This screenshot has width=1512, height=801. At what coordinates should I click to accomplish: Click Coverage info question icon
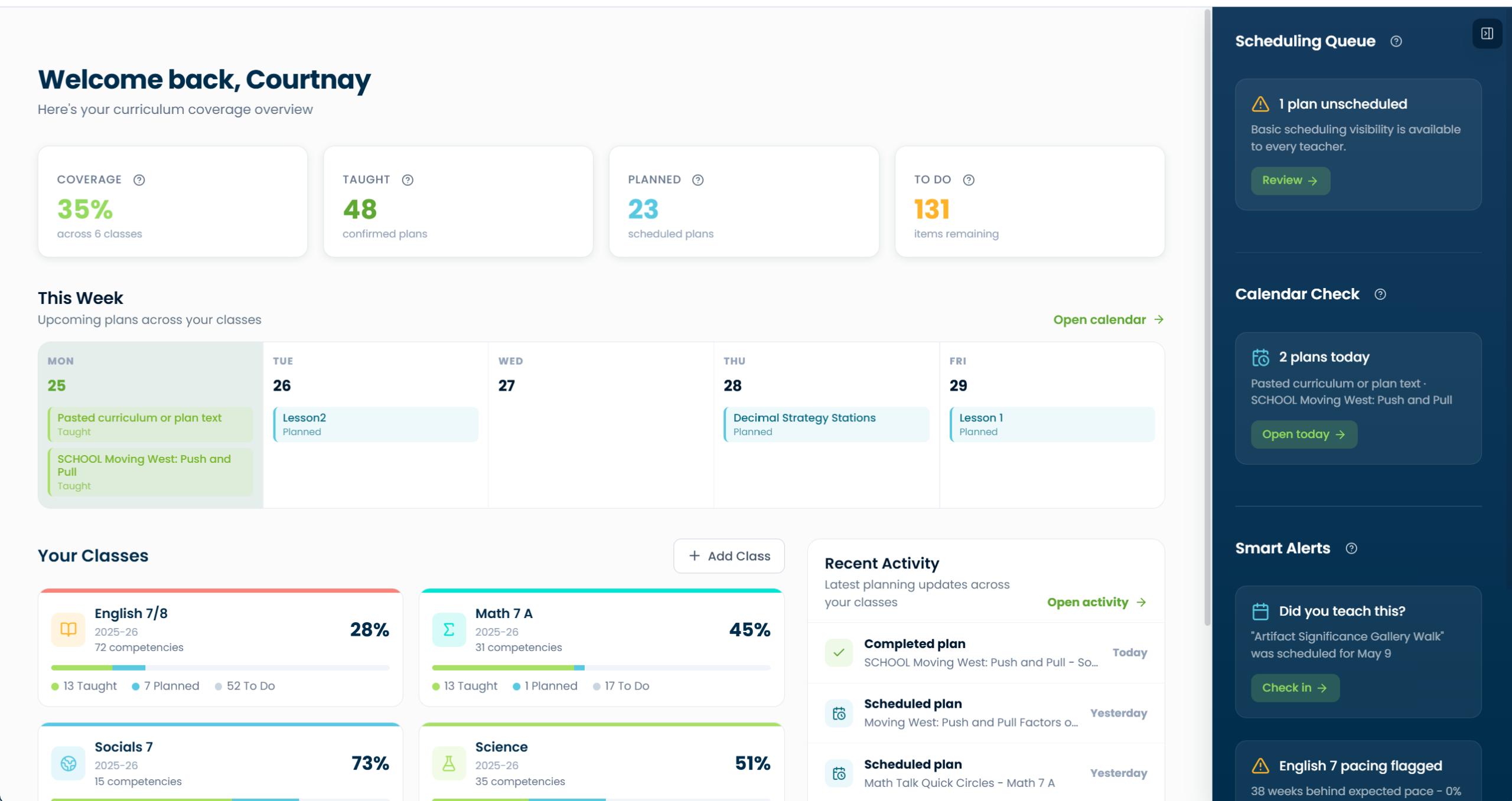click(139, 180)
